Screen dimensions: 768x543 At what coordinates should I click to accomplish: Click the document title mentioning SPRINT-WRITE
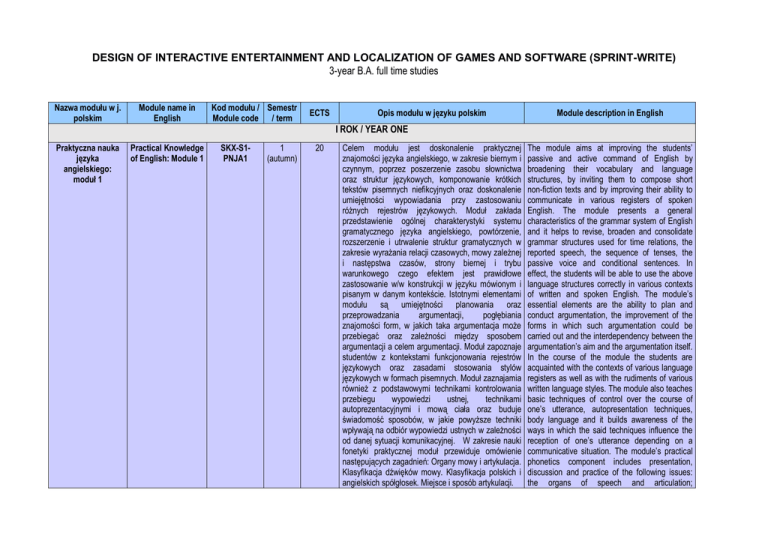pyautogui.click(x=384, y=58)
